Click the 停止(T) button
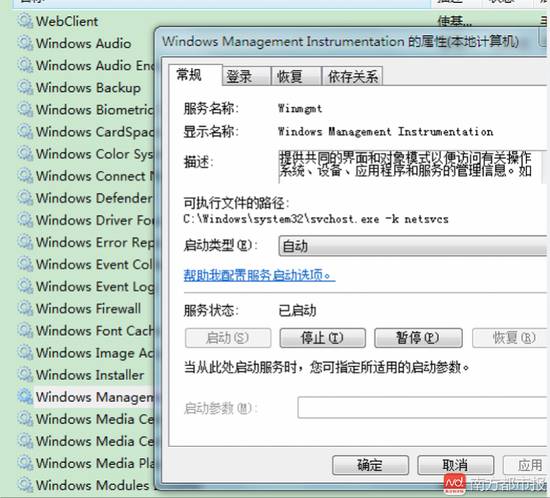 (322, 338)
